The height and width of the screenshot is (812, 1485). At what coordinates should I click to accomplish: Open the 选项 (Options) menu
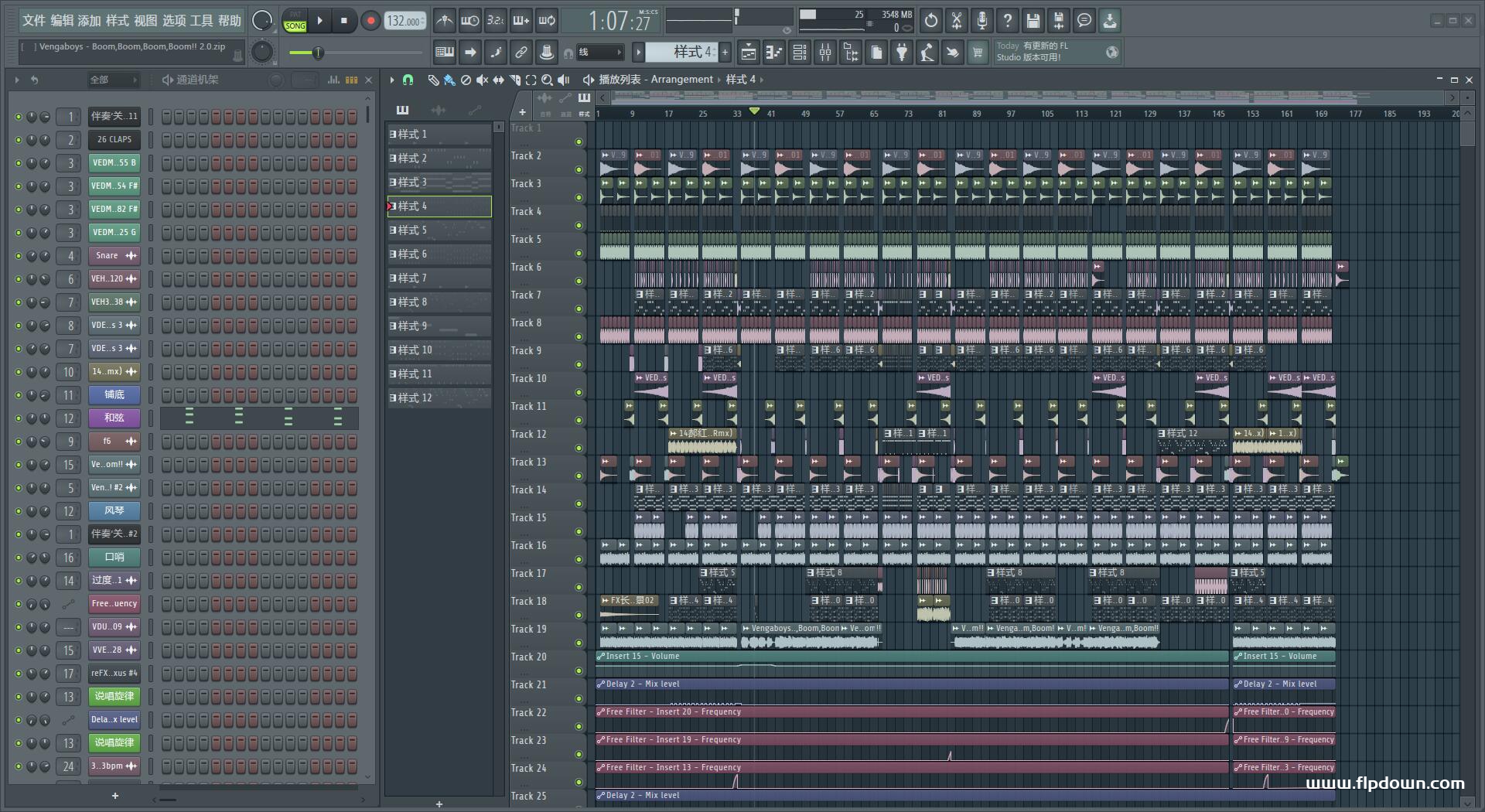pos(174,21)
